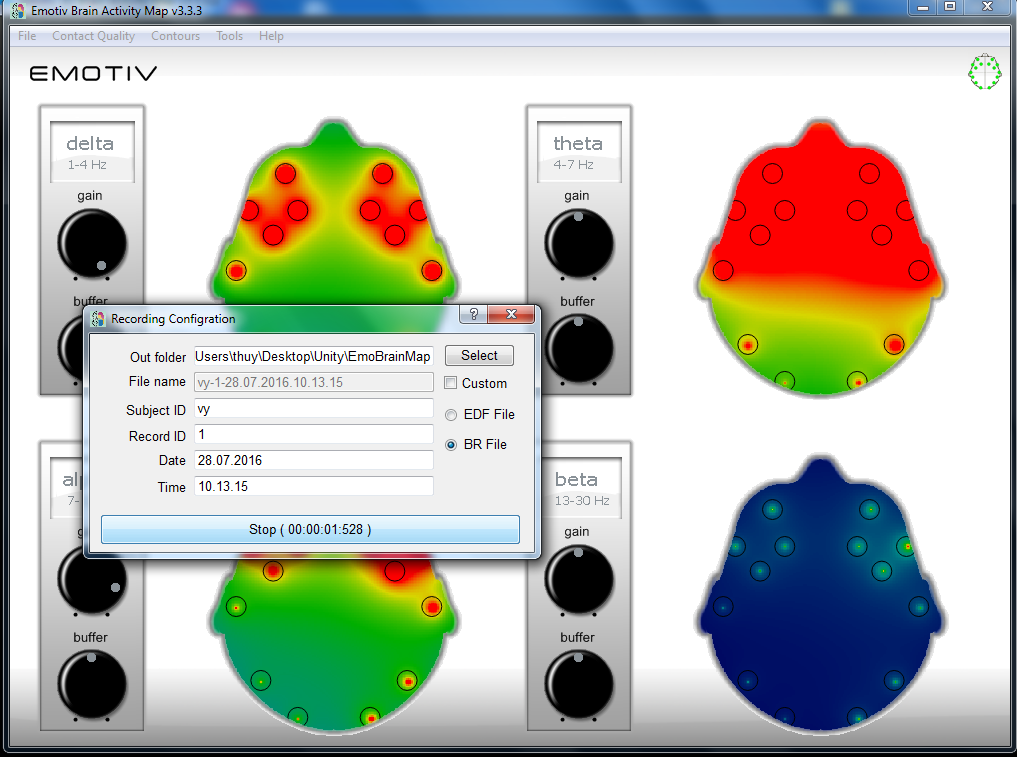The width and height of the screenshot is (1017, 757).
Task: Click the Subject ID input field
Action: click(x=313, y=409)
